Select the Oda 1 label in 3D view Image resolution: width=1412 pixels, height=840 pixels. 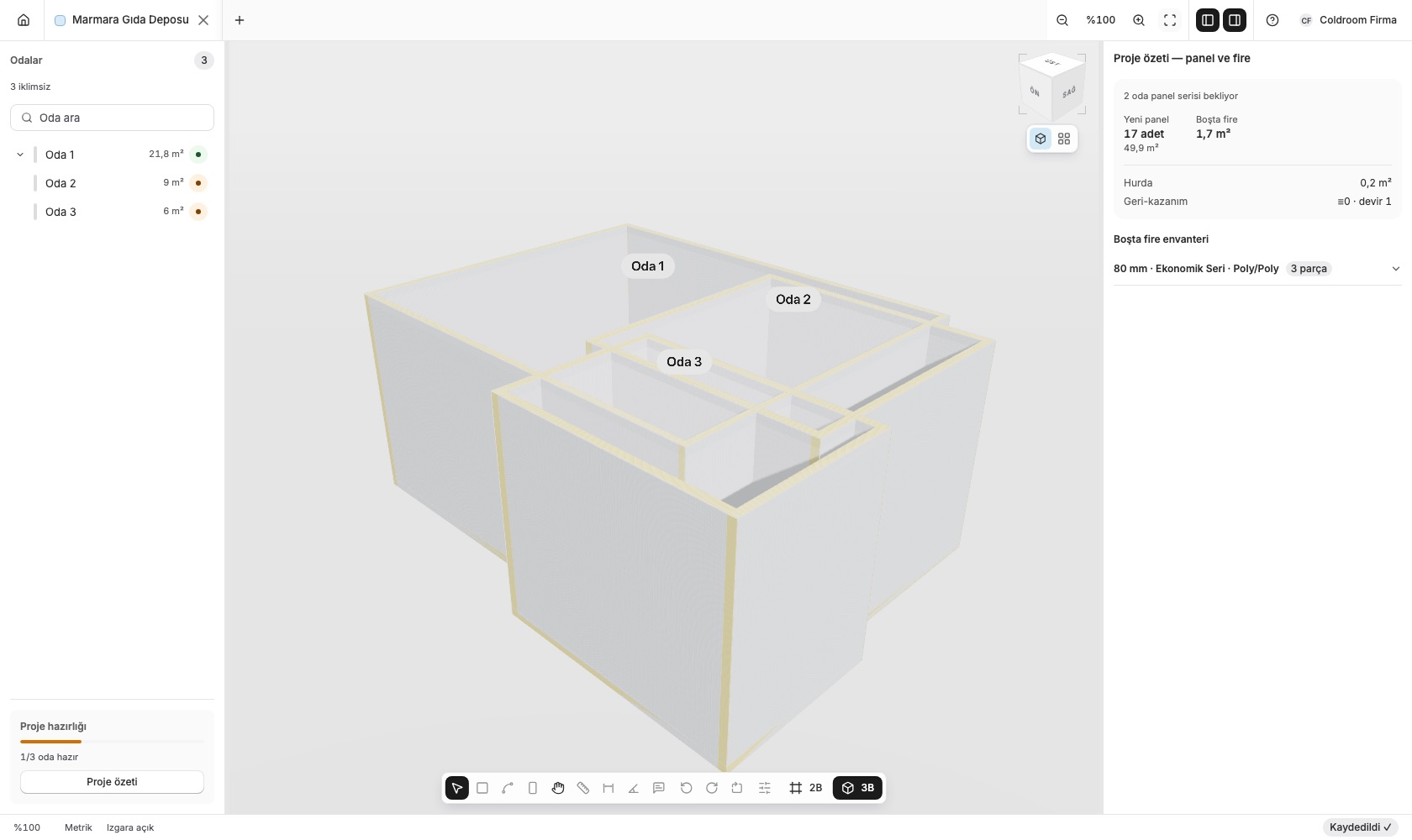tap(648, 266)
